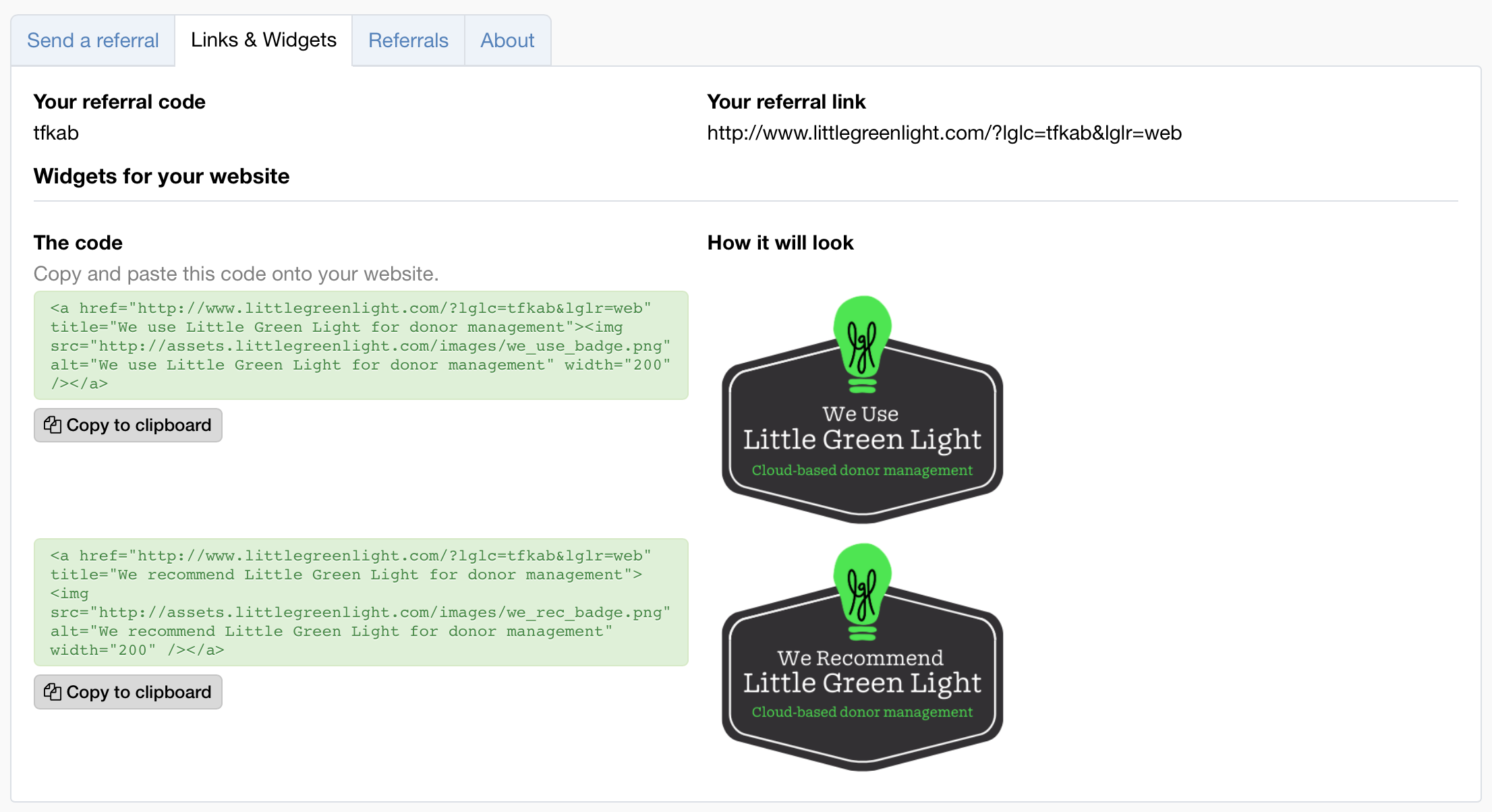Open the Send a referral tab
1492x812 pixels.
[93, 40]
